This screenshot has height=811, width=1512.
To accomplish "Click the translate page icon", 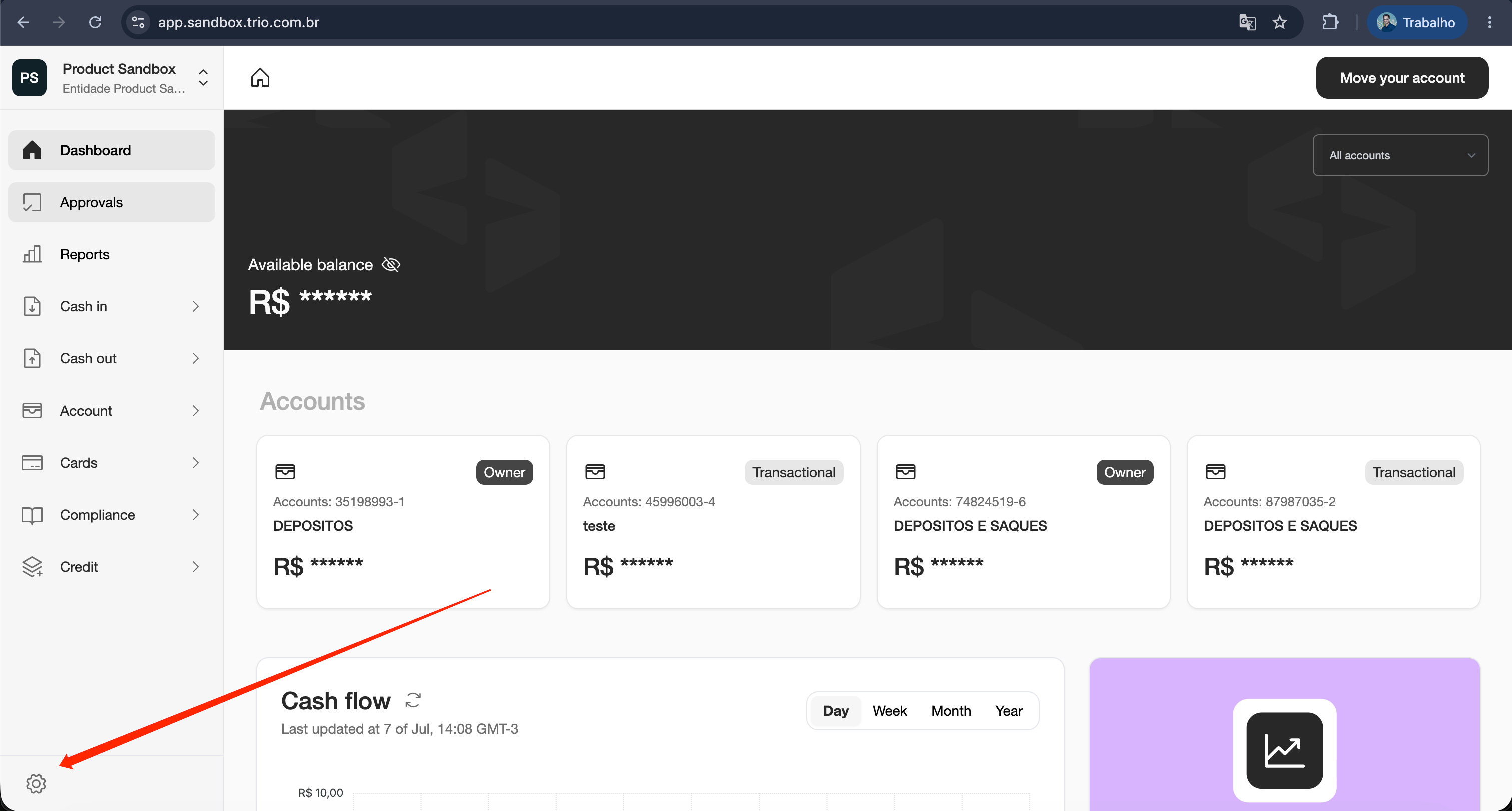I will [x=1247, y=23].
